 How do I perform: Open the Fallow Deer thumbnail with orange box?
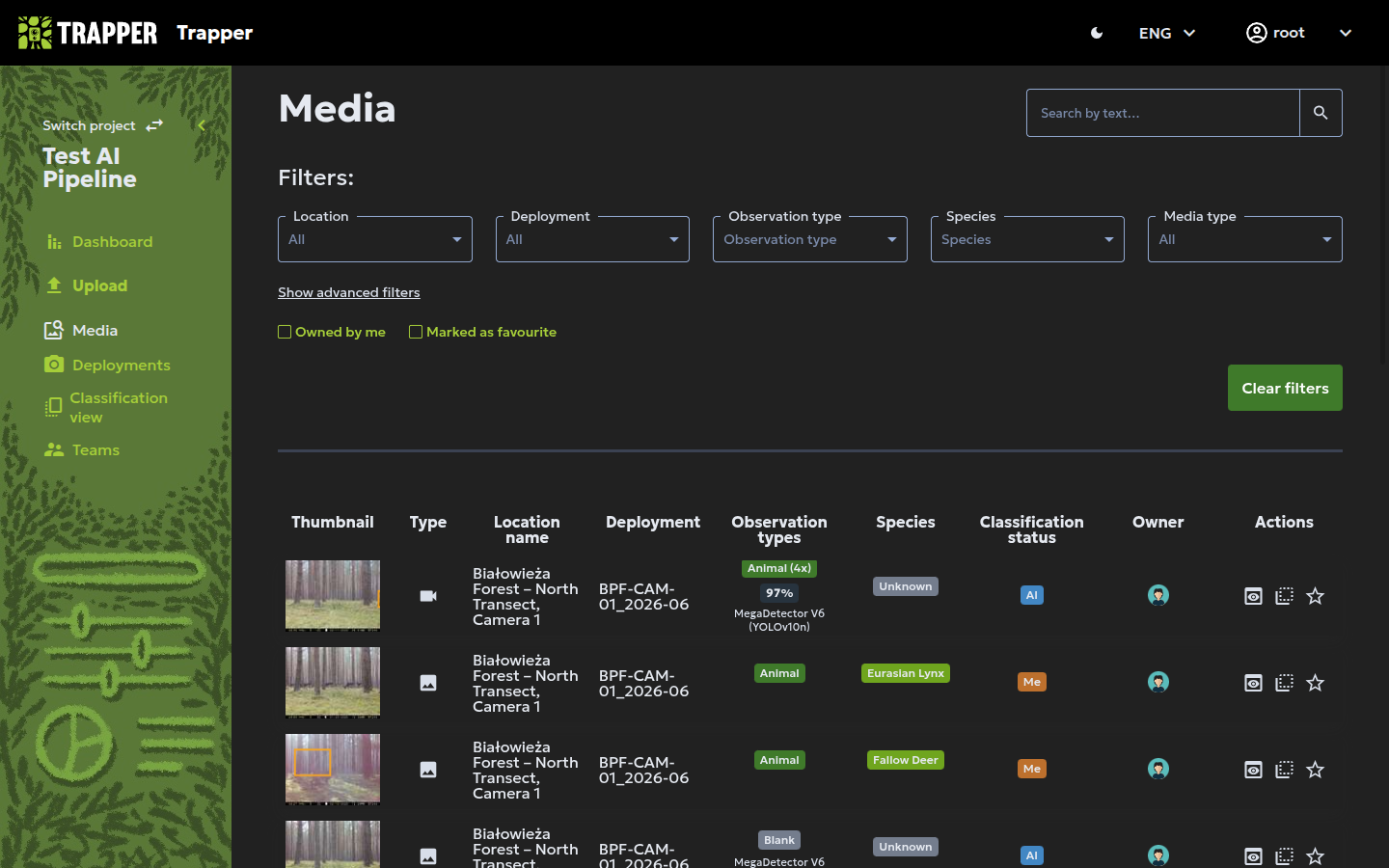click(x=333, y=769)
